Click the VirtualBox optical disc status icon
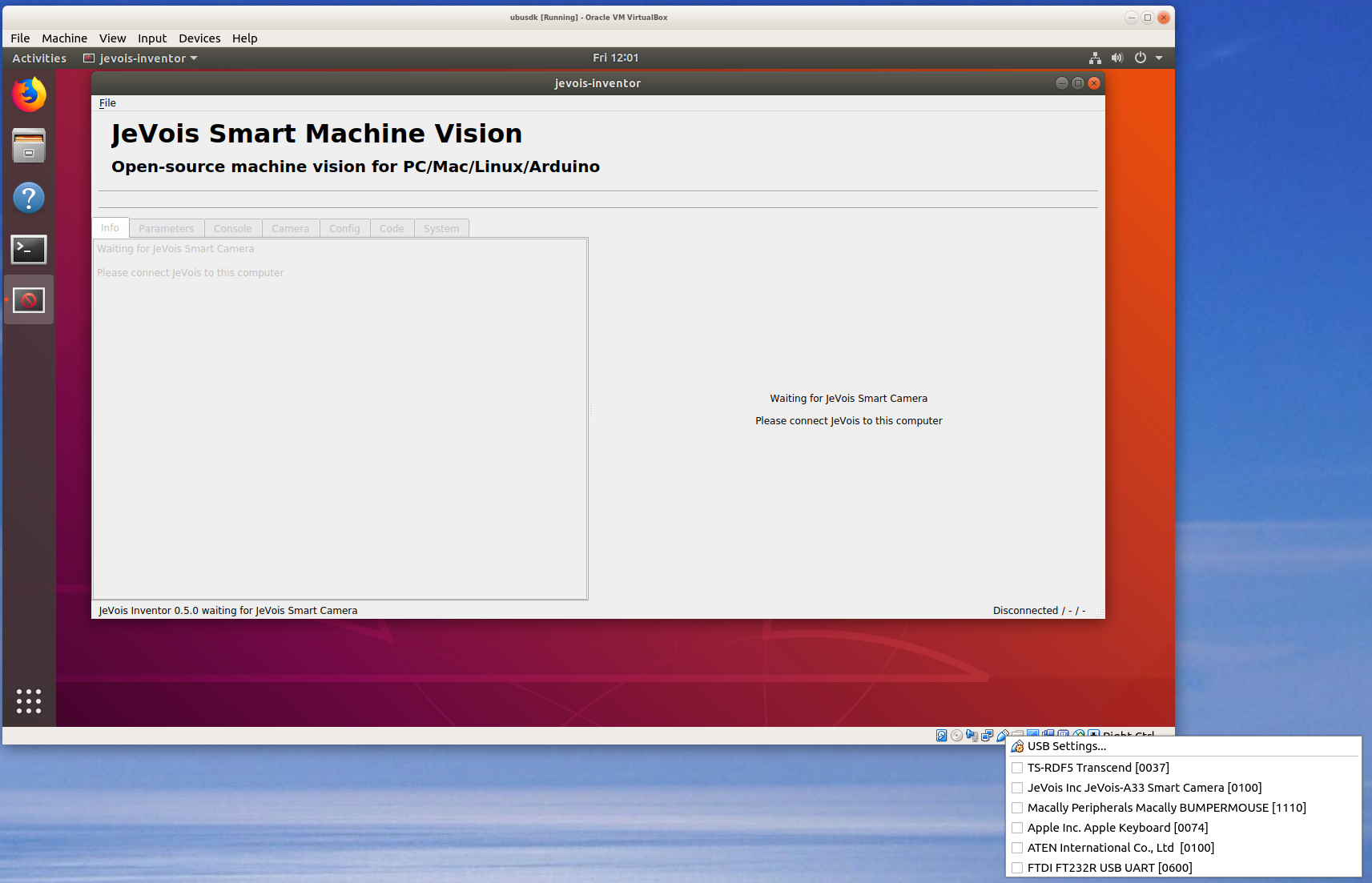Viewport: 1372px width, 883px height. (956, 735)
